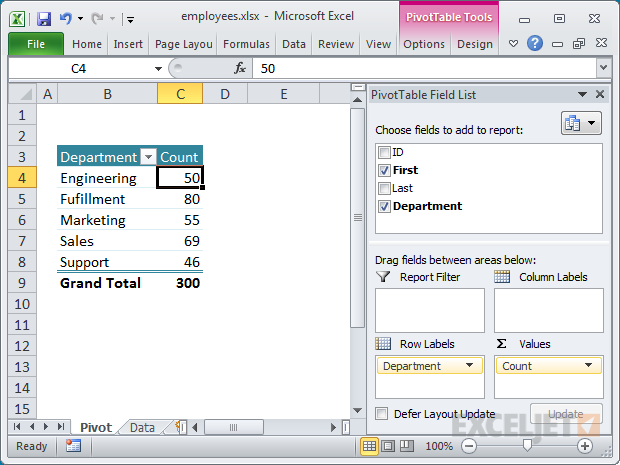
Task: Switch to Normal view in status bar
Action: pos(369,446)
